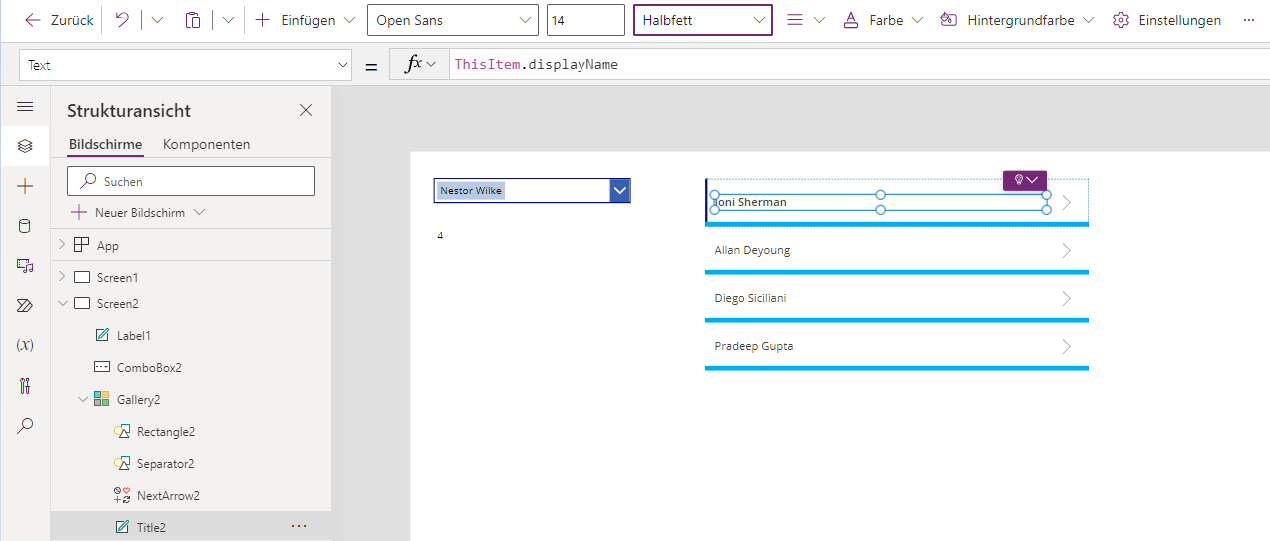Click the paste clipboard icon
The image size is (1270, 541).
193,20
